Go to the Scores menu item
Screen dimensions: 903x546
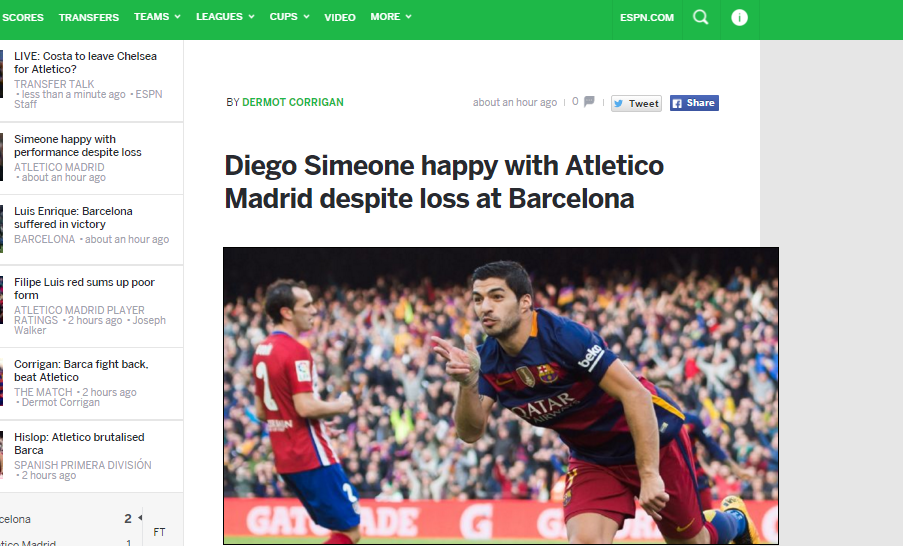point(22,17)
